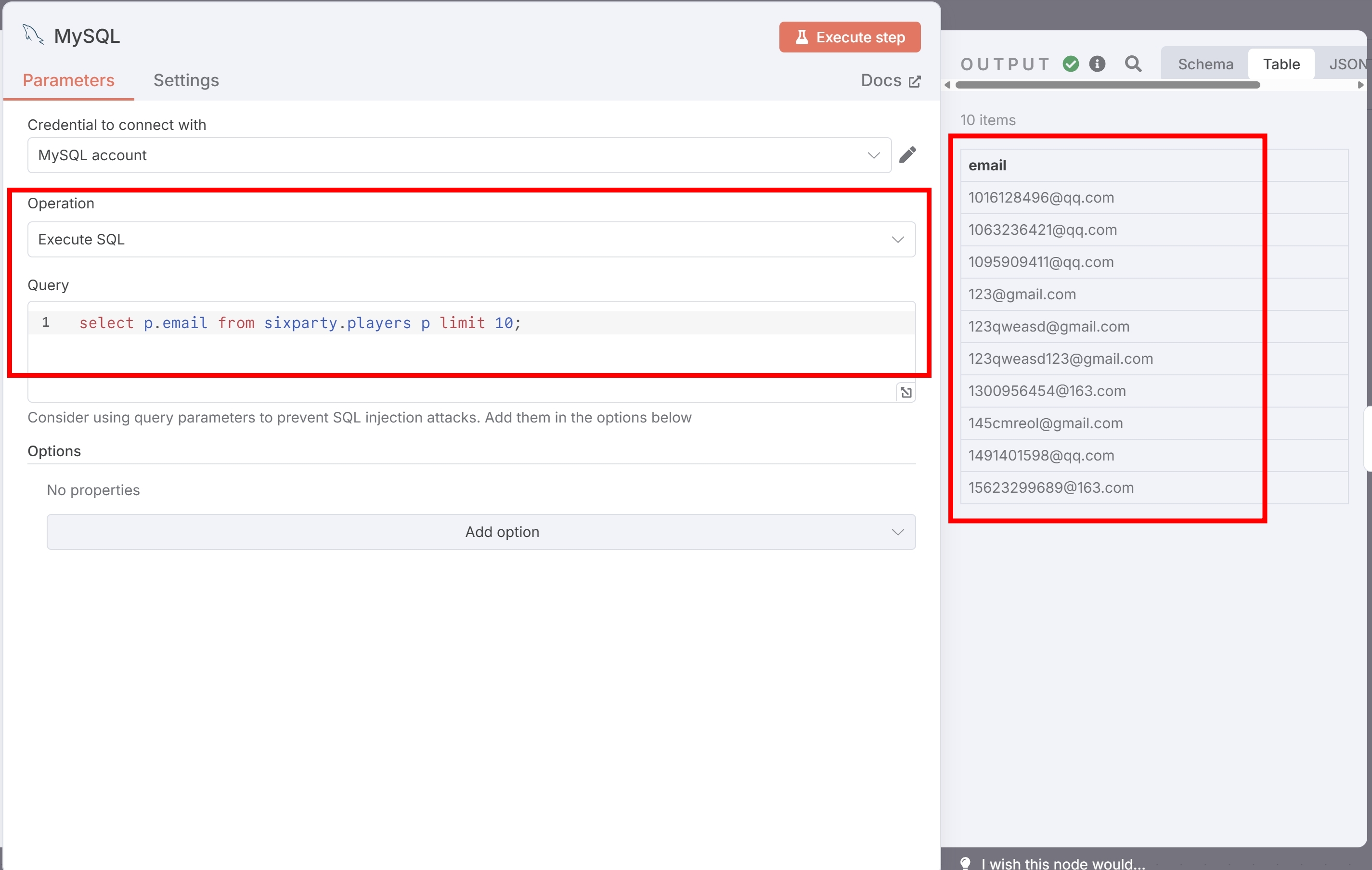Switch to the Parameters tab
Viewport: 1372px width, 870px height.
68,80
